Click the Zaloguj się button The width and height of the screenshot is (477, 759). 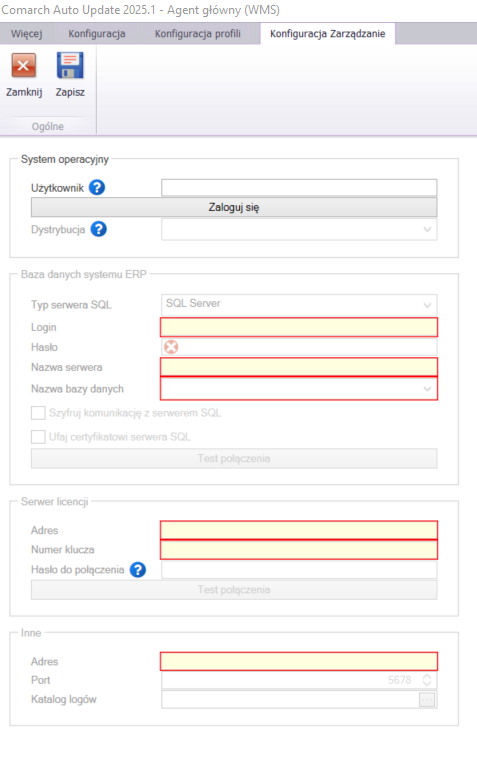pyautogui.click(x=234, y=207)
